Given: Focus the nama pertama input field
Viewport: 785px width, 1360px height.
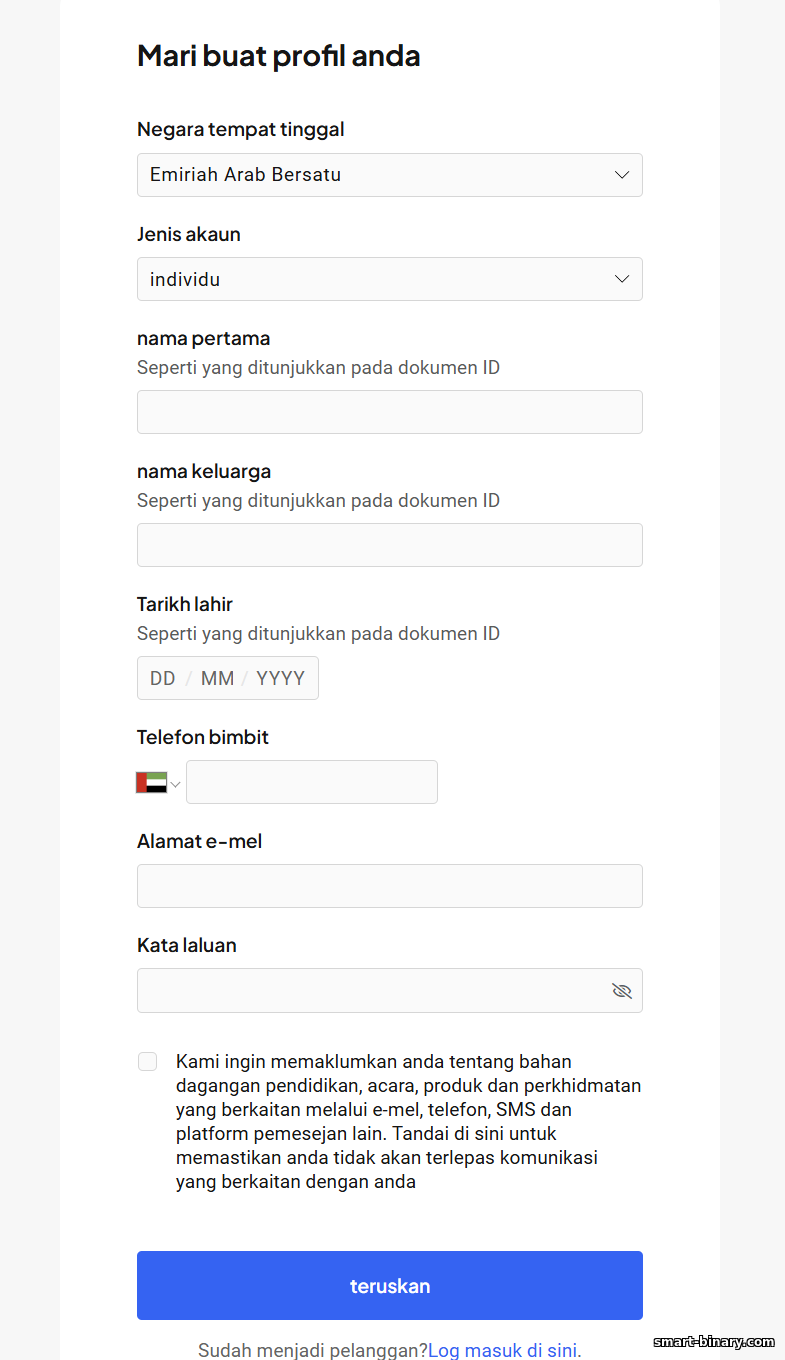Looking at the screenshot, I should [x=390, y=412].
